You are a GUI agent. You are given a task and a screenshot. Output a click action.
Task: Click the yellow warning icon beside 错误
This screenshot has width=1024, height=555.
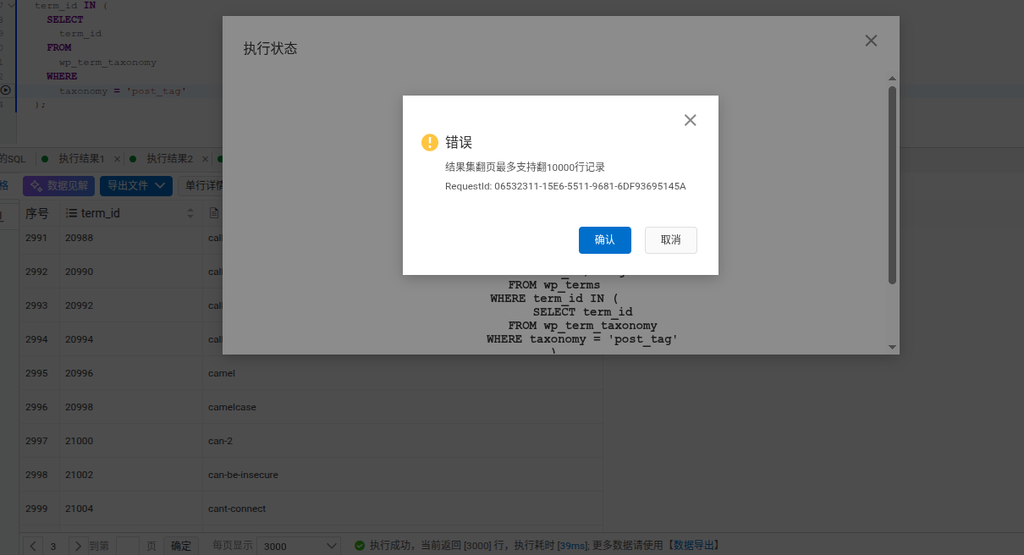[430, 142]
